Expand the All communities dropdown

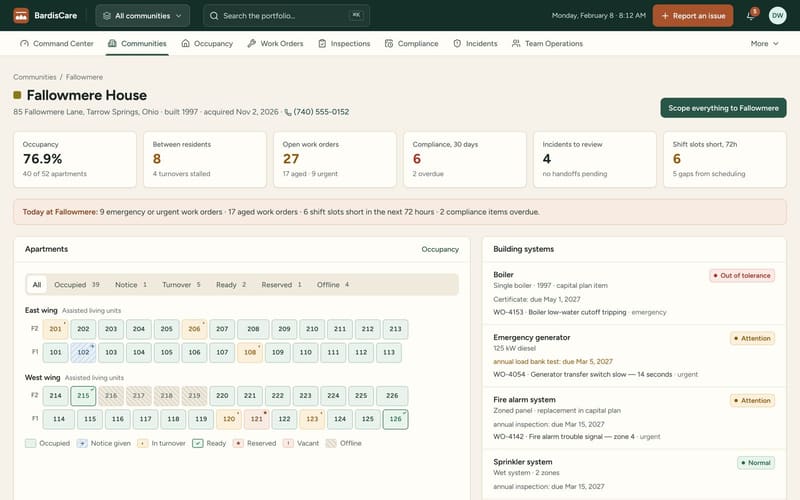click(142, 16)
